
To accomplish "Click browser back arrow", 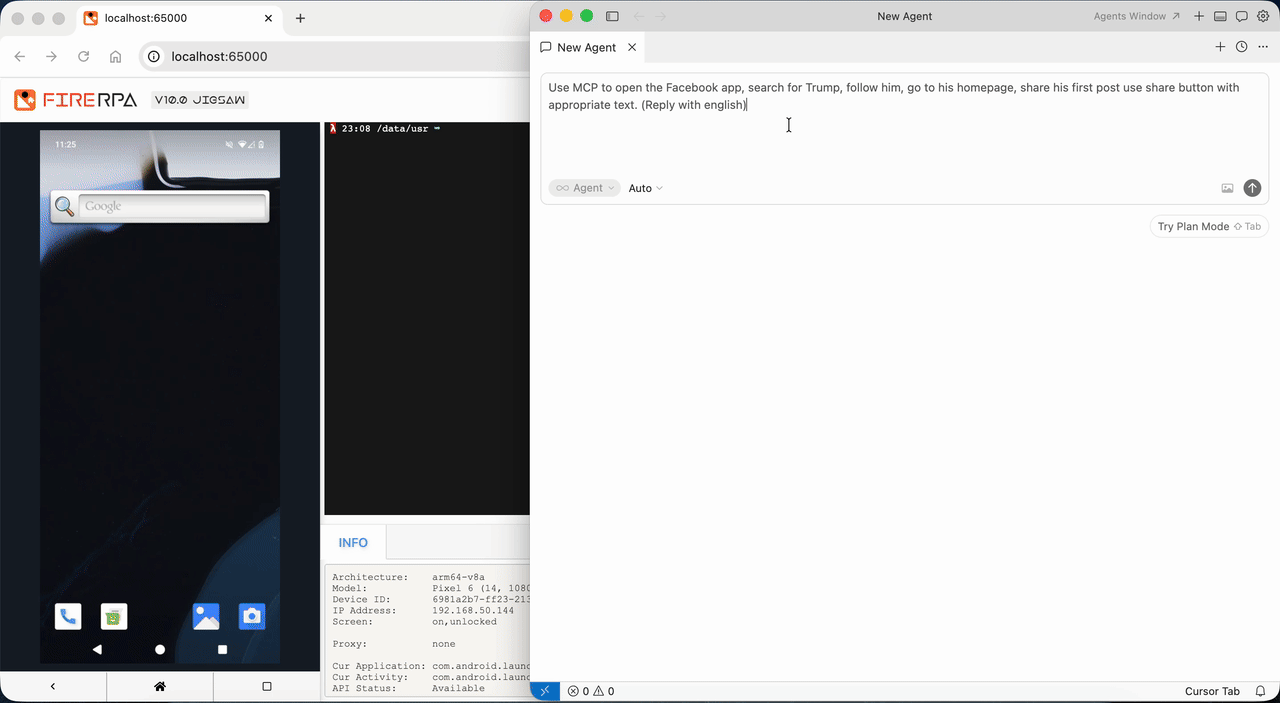I will [20, 57].
